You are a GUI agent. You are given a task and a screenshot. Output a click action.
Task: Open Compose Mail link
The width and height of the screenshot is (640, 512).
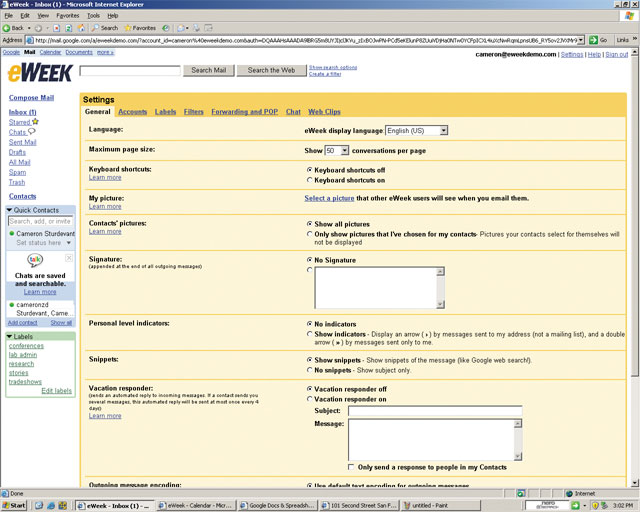(x=31, y=98)
